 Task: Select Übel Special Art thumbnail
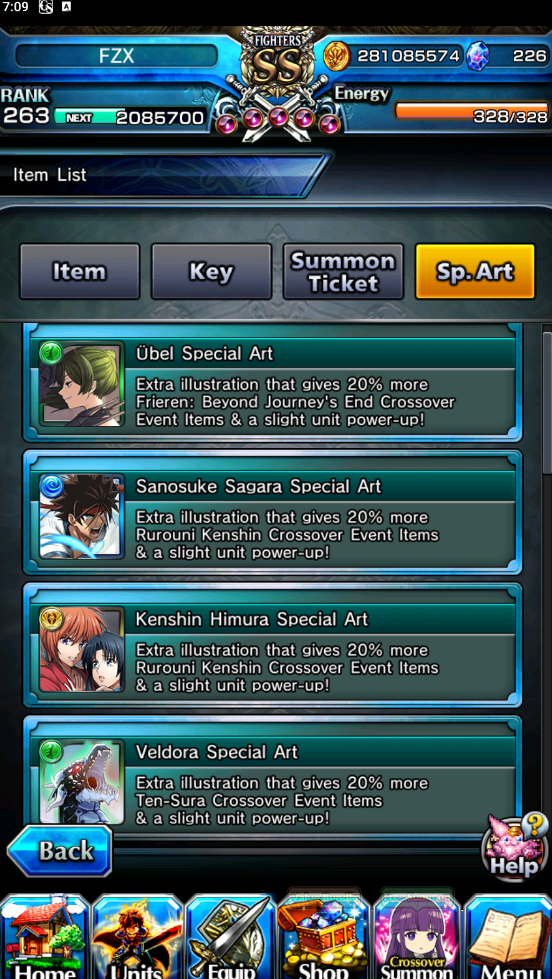82,383
